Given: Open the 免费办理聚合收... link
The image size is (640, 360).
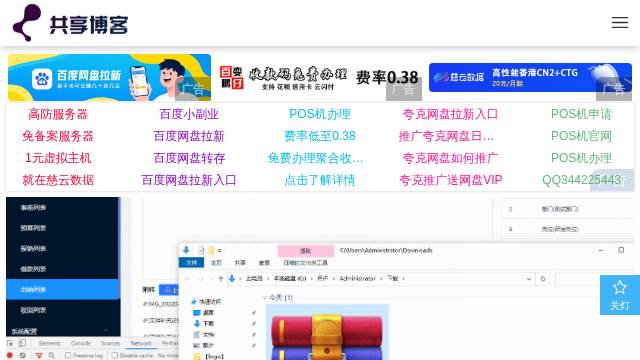Looking at the screenshot, I should 315,158.
